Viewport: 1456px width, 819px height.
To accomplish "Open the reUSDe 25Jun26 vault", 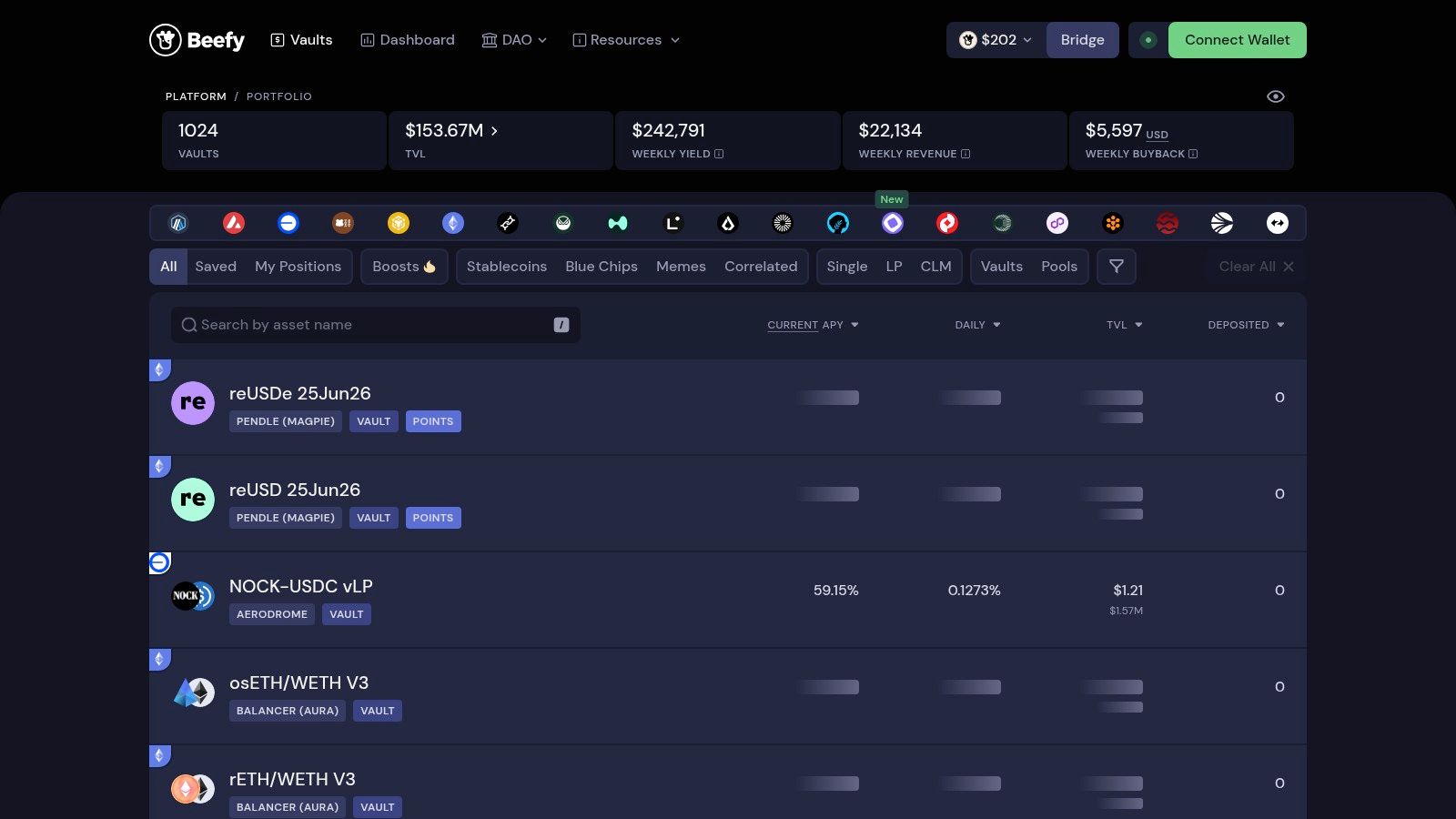I will (x=728, y=407).
